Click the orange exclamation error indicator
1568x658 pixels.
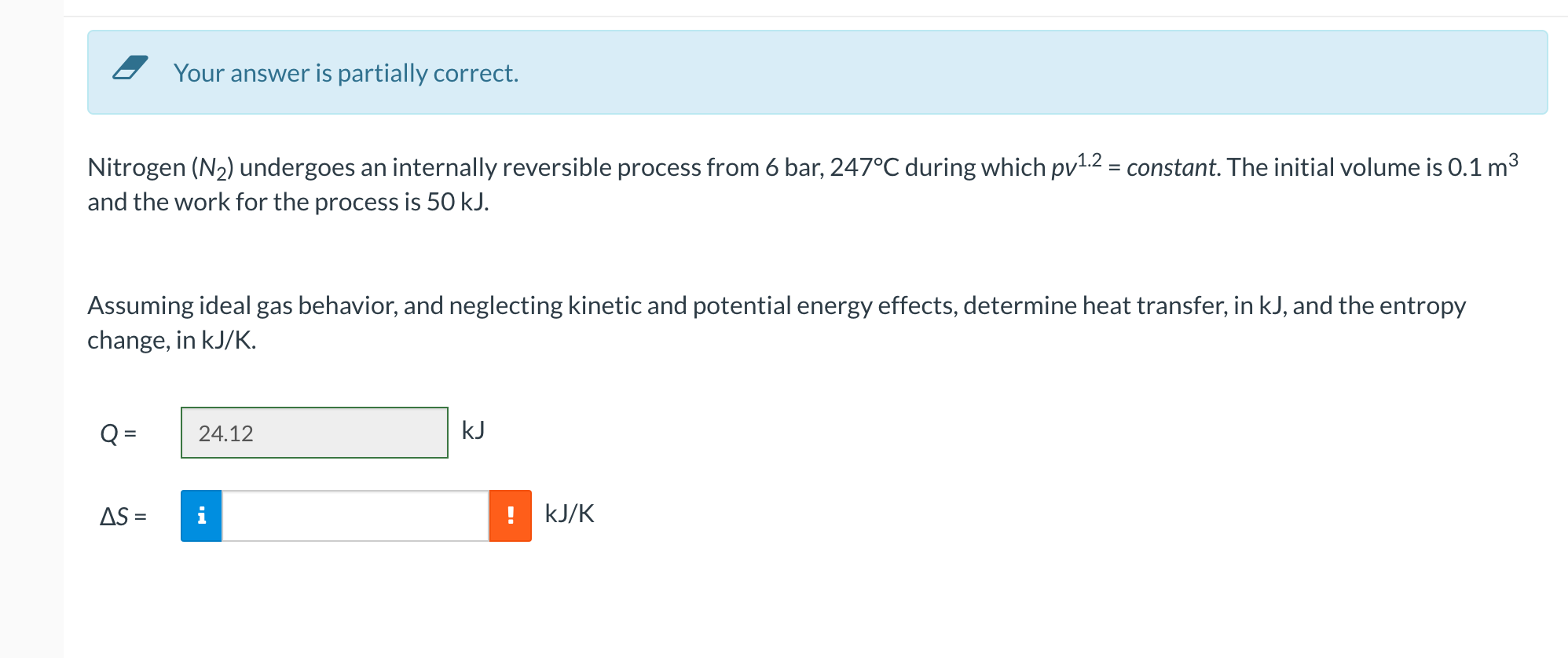pyautogui.click(x=511, y=516)
